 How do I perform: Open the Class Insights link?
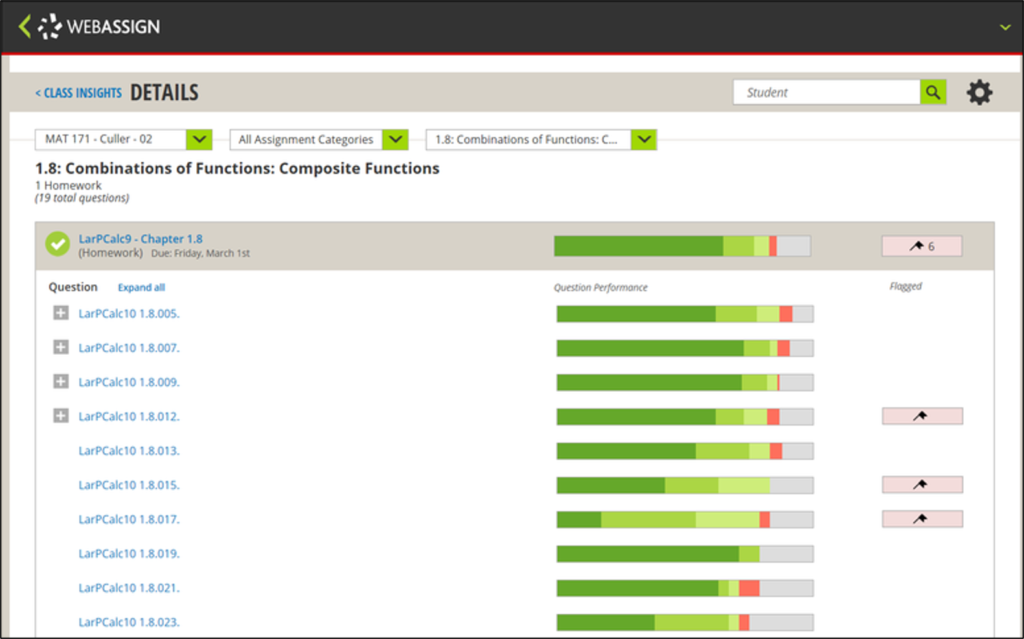pos(78,92)
